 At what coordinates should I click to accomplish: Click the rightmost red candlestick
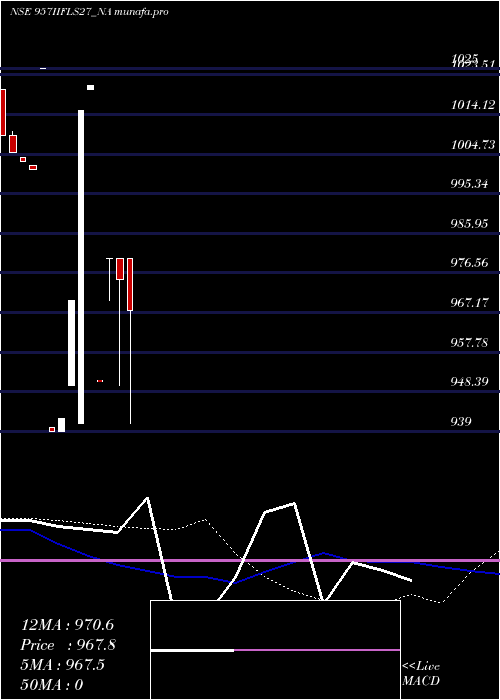[130, 284]
